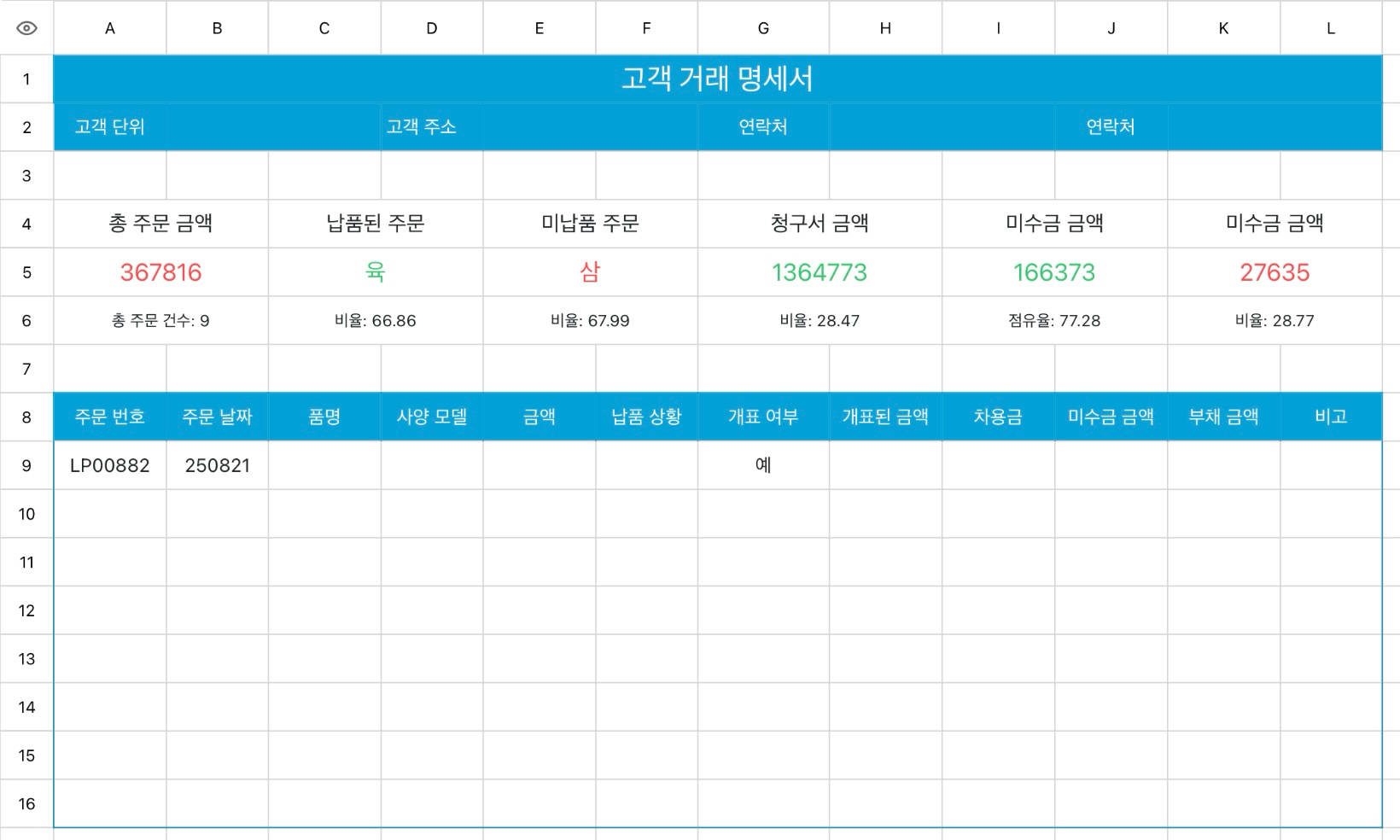Select row 5 header
Image resolution: width=1400 pixels, height=840 pixels.
pyautogui.click(x=26, y=272)
